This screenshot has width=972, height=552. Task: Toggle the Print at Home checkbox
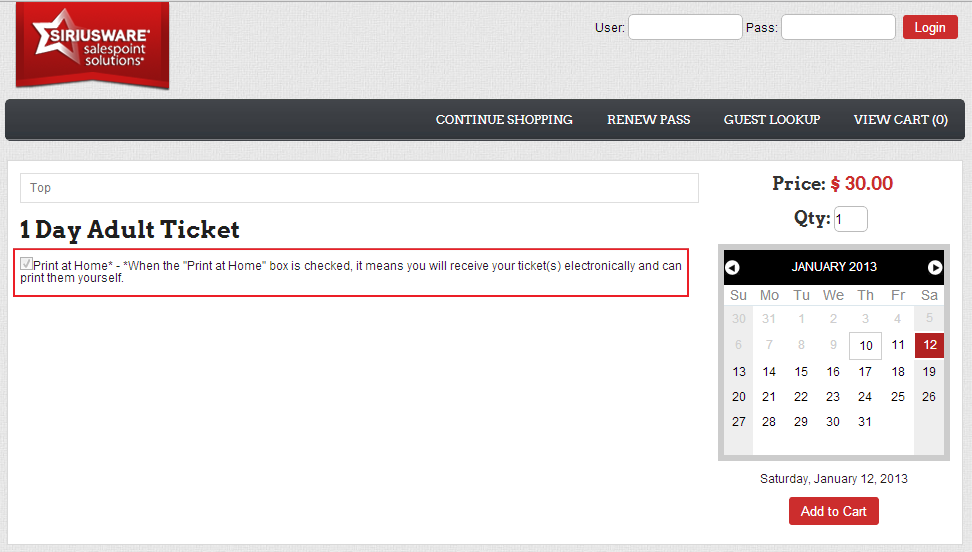[x=26, y=264]
